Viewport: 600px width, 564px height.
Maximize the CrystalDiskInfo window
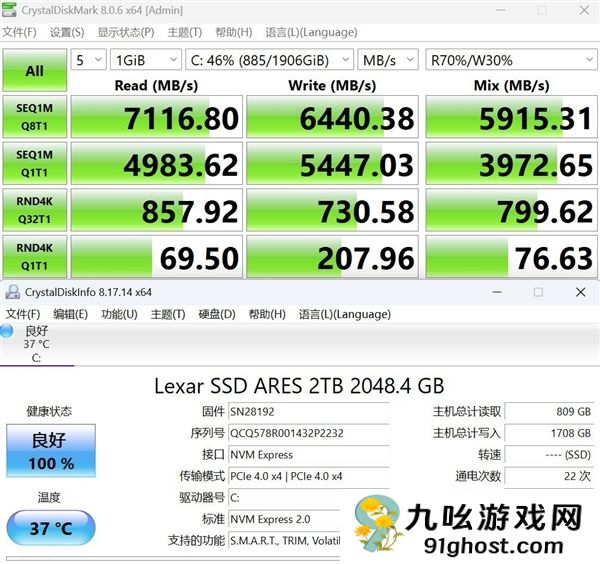(x=538, y=292)
